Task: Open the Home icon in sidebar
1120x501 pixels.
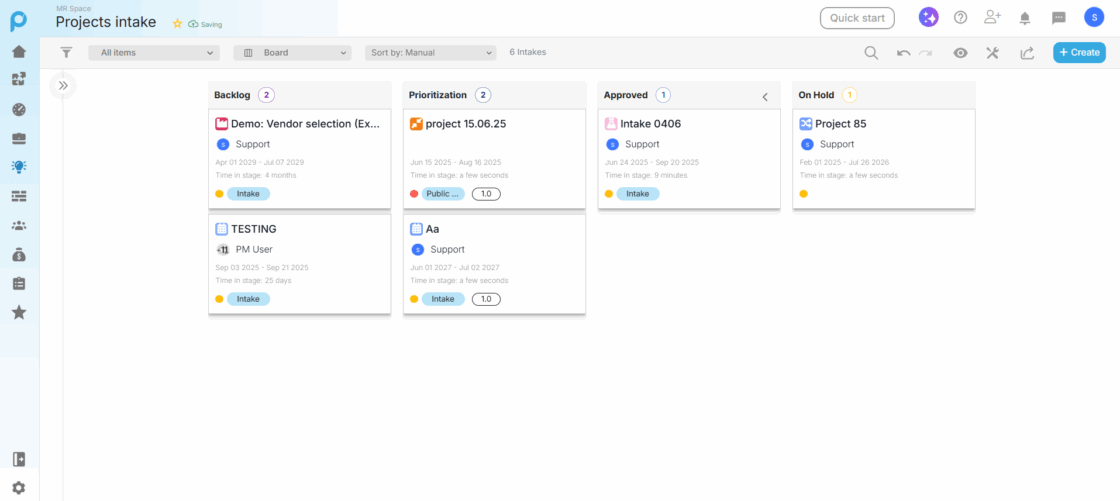Action: pos(19,52)
